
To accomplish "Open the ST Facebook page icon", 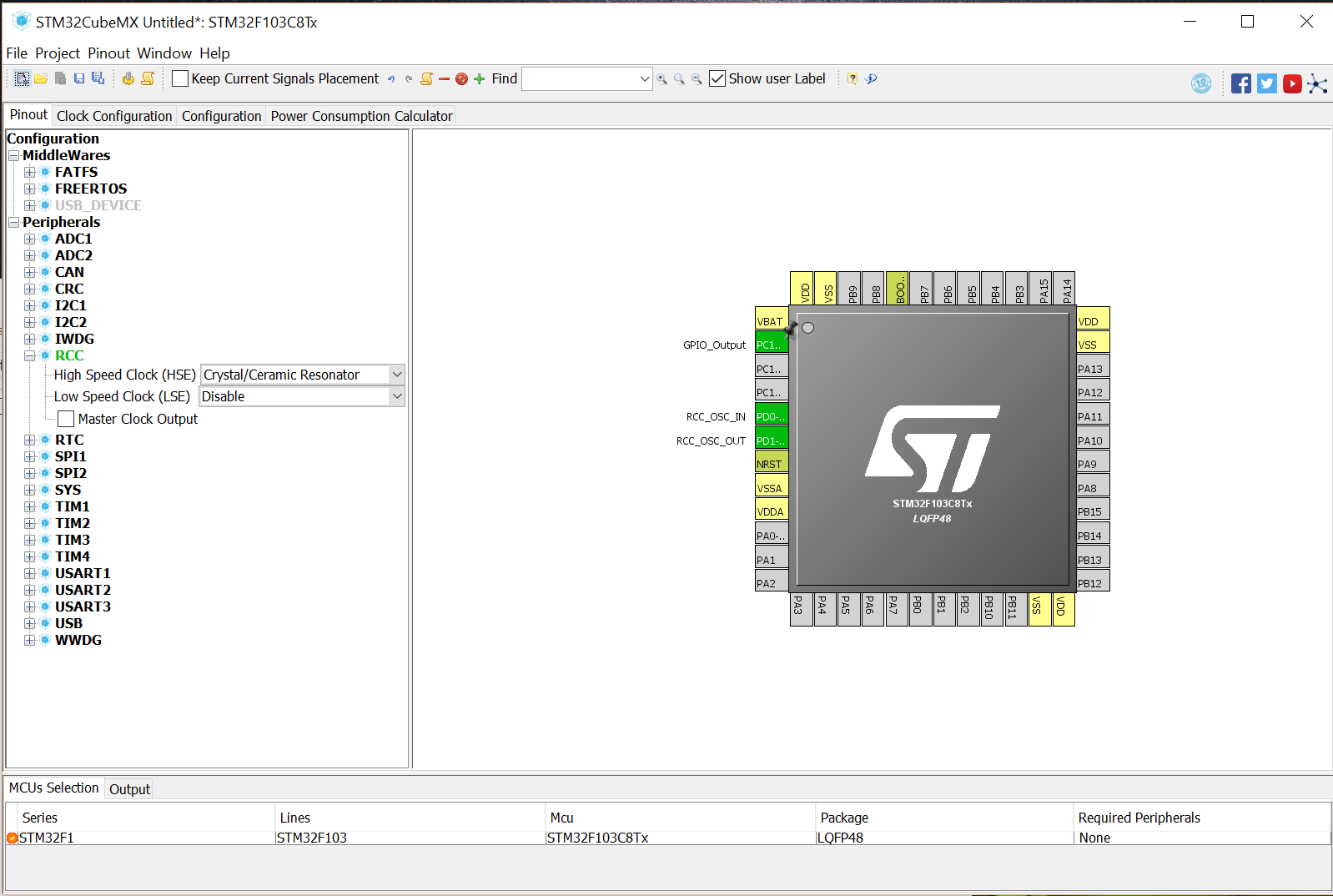I will (x=1241, y=83).
